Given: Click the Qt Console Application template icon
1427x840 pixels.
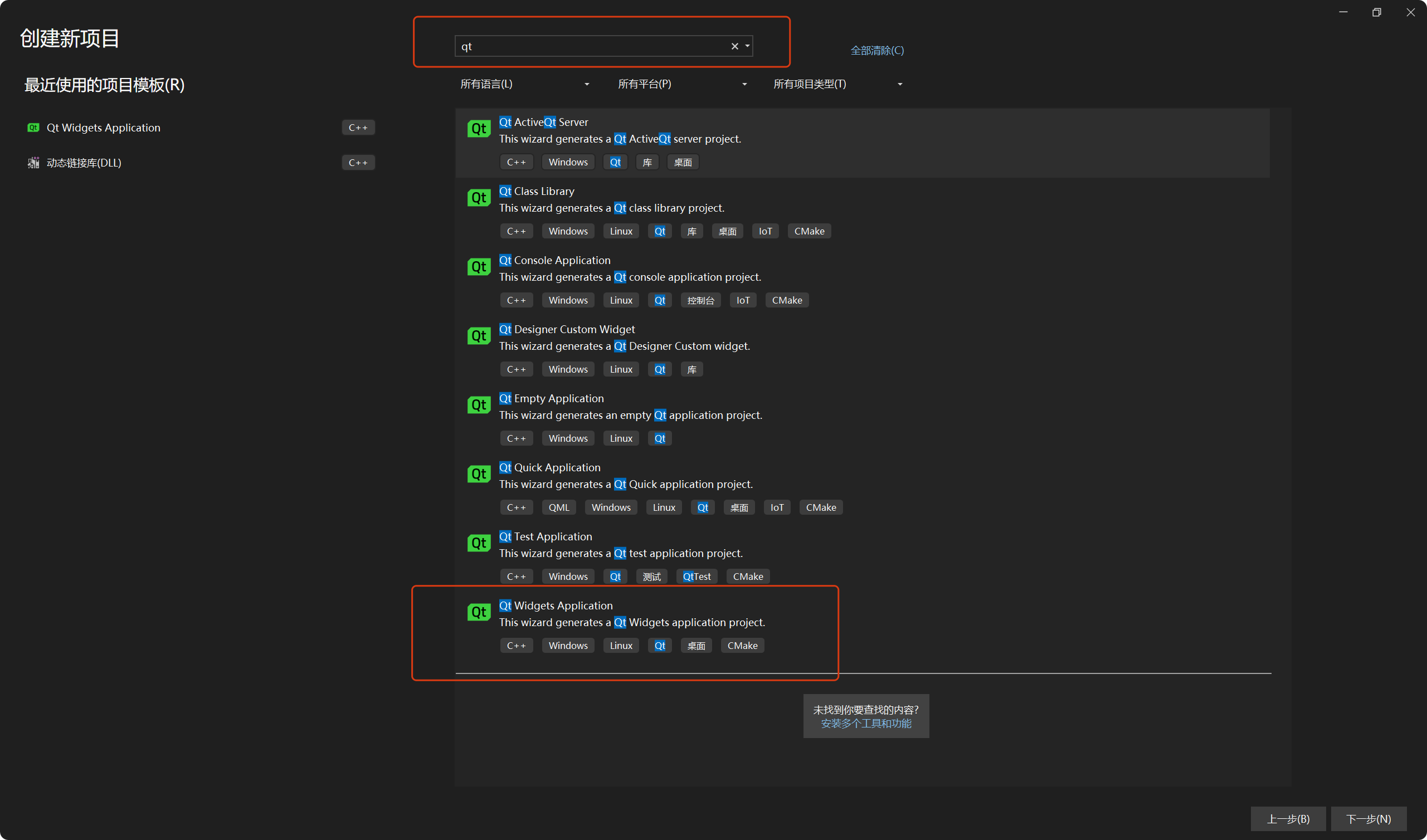Looking at the screenshot, I should [479, 267].
